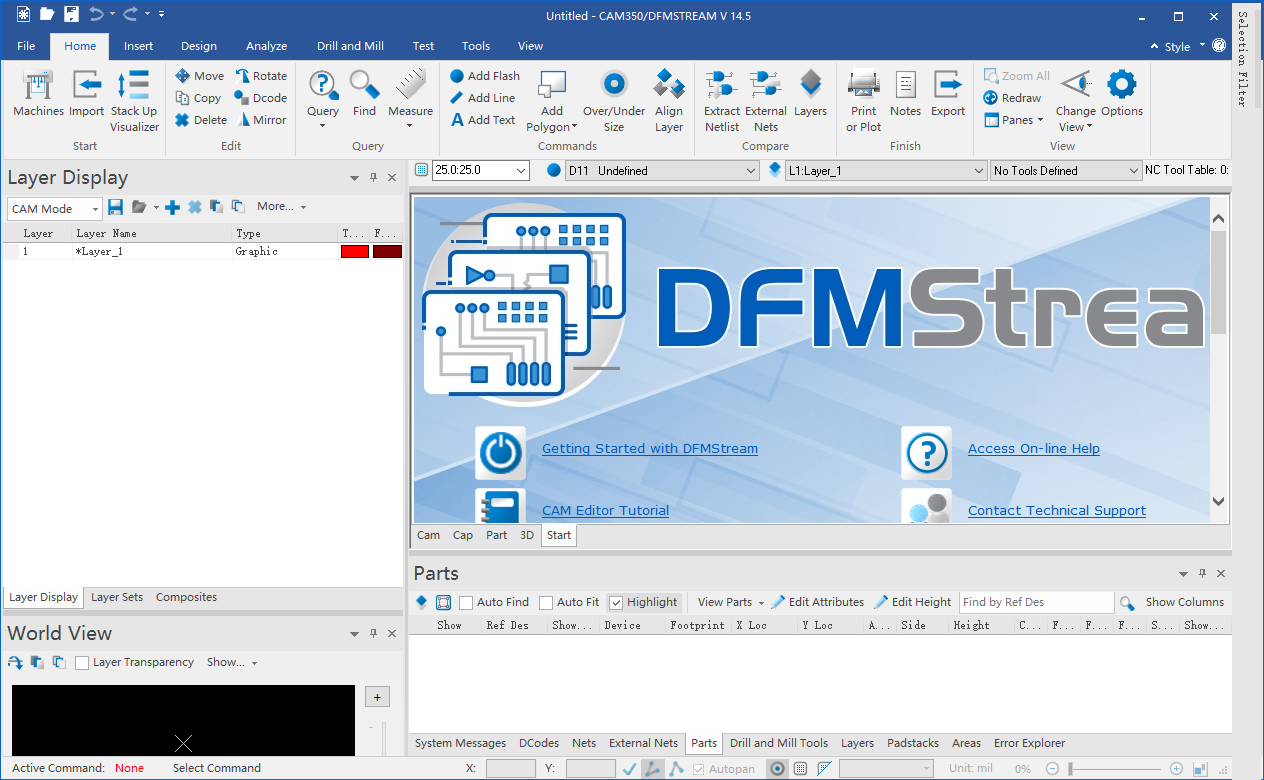This screenshot has height=780, width=1264.
Task: Open the Getting Started with DFMStream link
Action: click(650, 449)
